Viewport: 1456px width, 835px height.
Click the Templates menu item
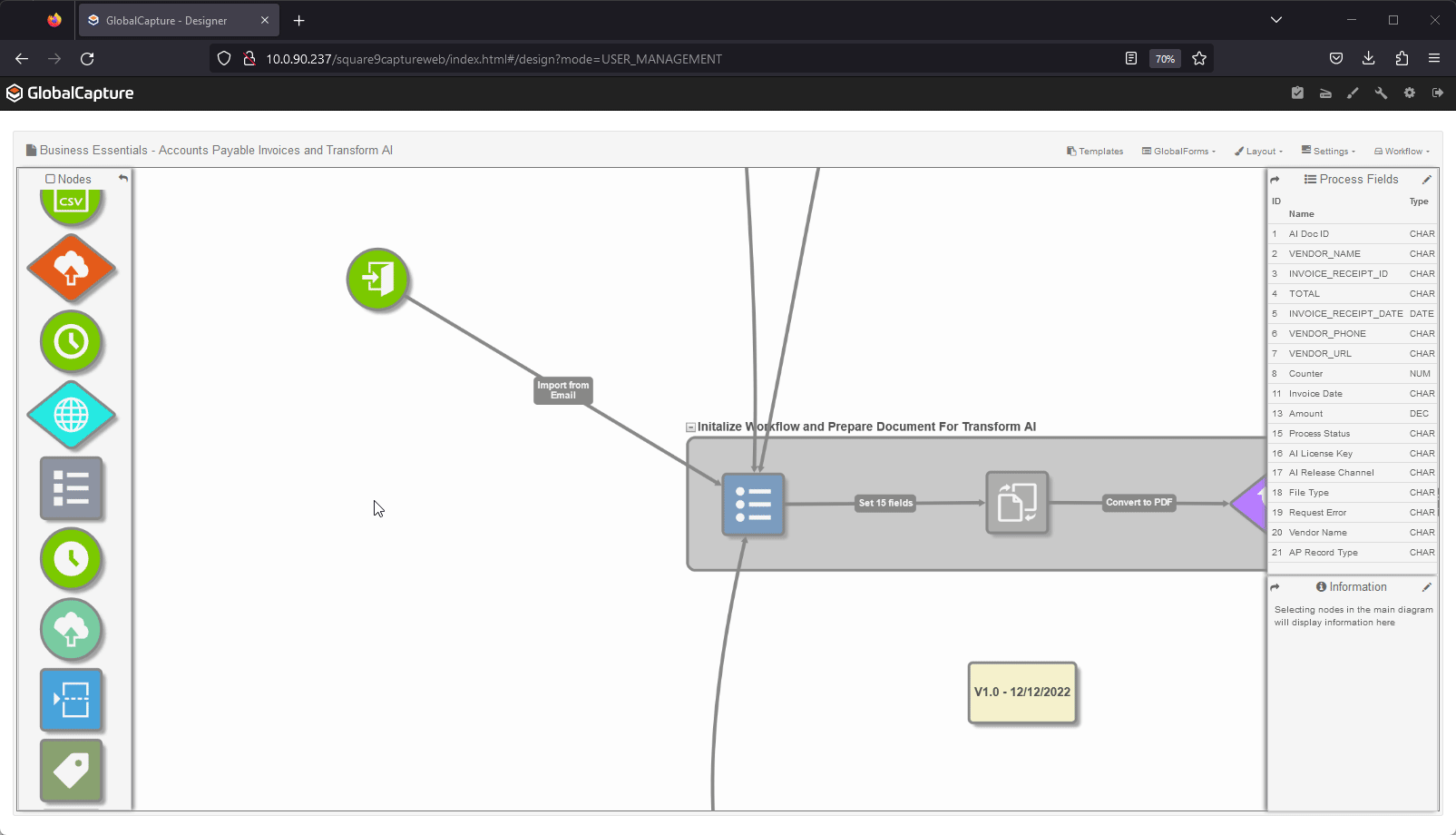(x=1094, y=151)
